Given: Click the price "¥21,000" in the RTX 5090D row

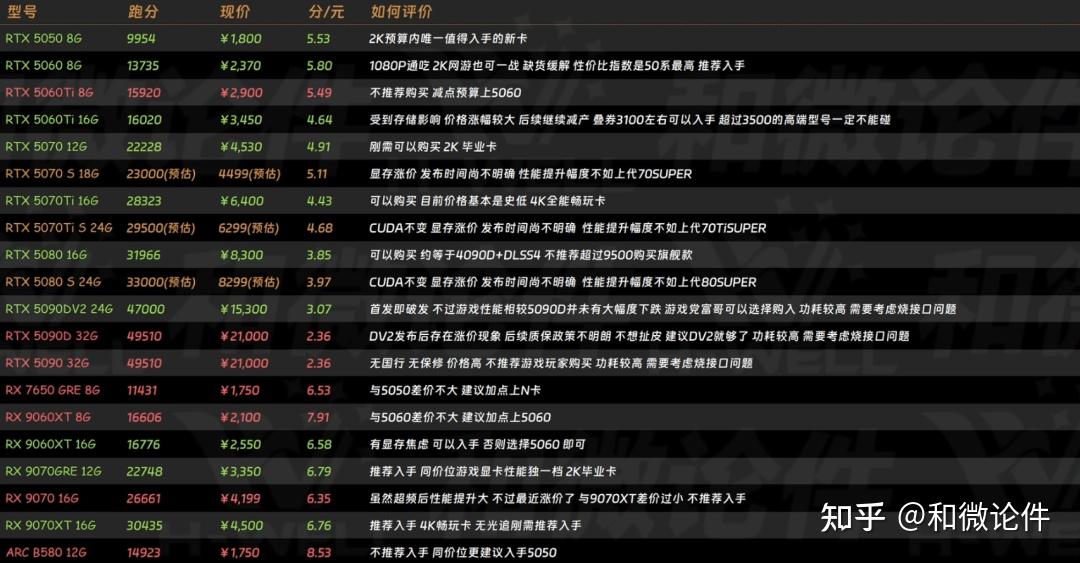Looking at the screenshot, I should (x=245, y=336).
